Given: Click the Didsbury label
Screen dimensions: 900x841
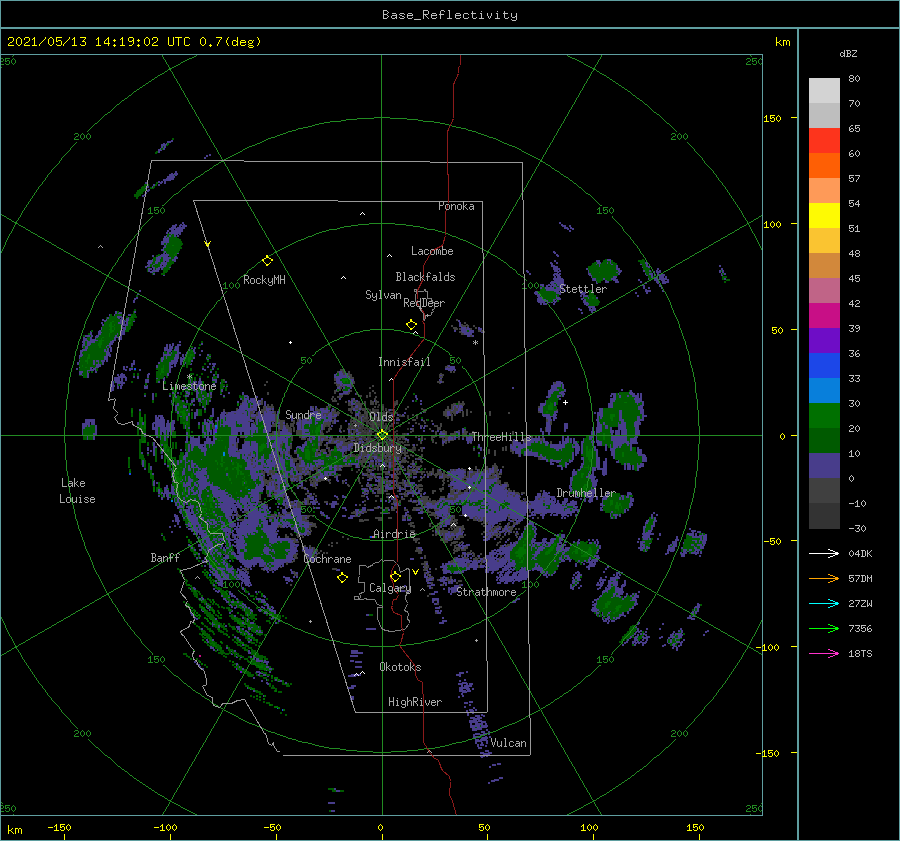Looking at the screenshot, I should 377,448.
